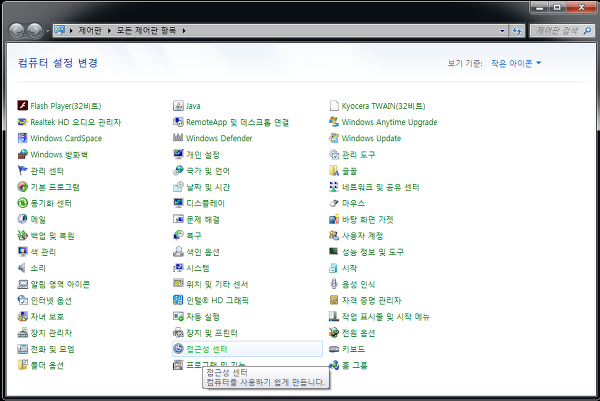Image resolution: width=600 pixels, height=401 pixels.
Task: Click the '장치 및 프린터' link
Action: 212,333
